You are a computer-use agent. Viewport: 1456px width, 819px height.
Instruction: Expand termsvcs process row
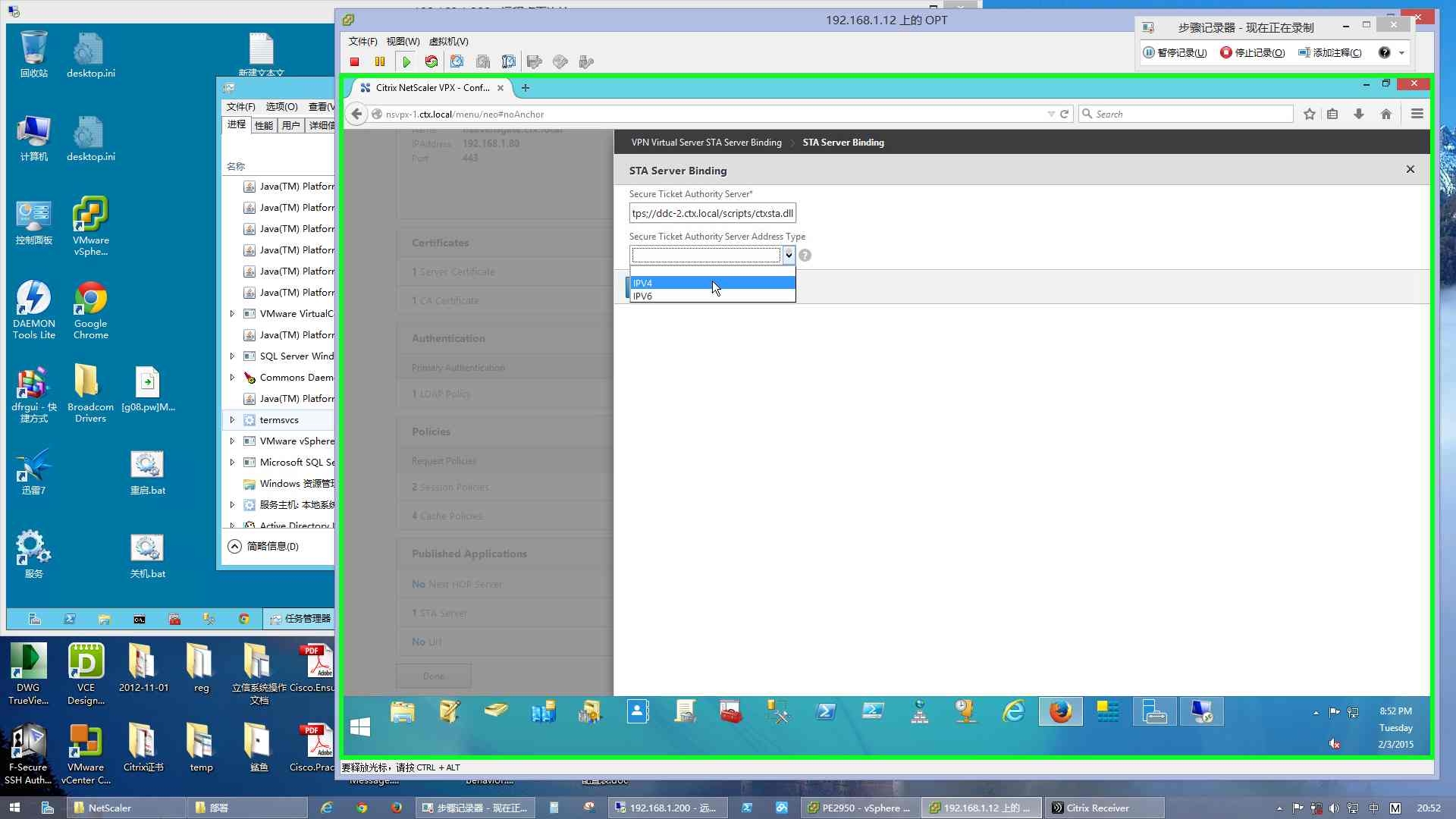pos(232,420)
